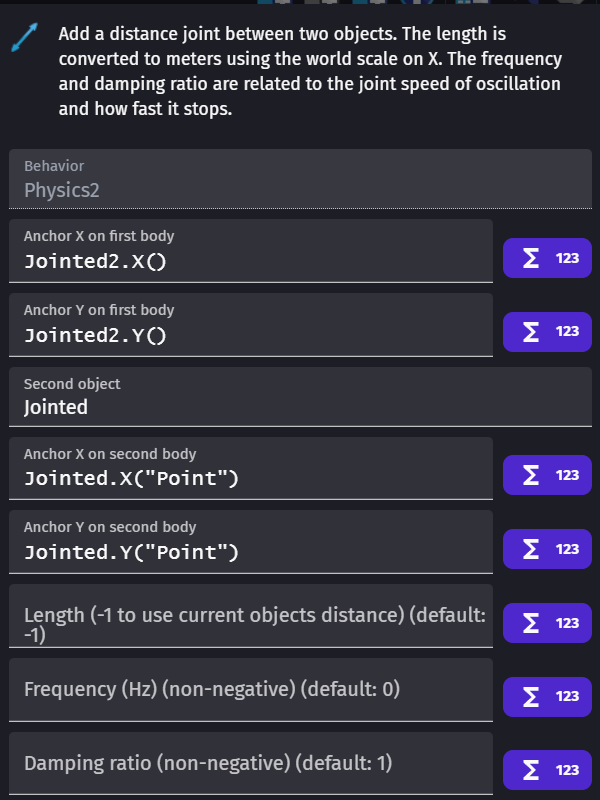Focus the Length default -1 input field
Viewport: 600px width, 800px height.
pyautogui.click(x=251, y=616)
